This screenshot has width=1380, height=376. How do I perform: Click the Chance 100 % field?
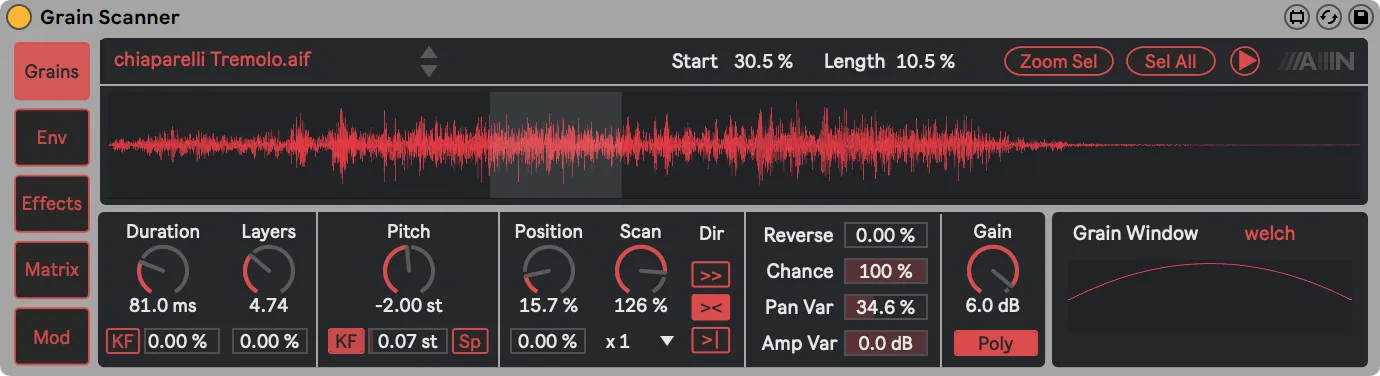click(886, 271)
